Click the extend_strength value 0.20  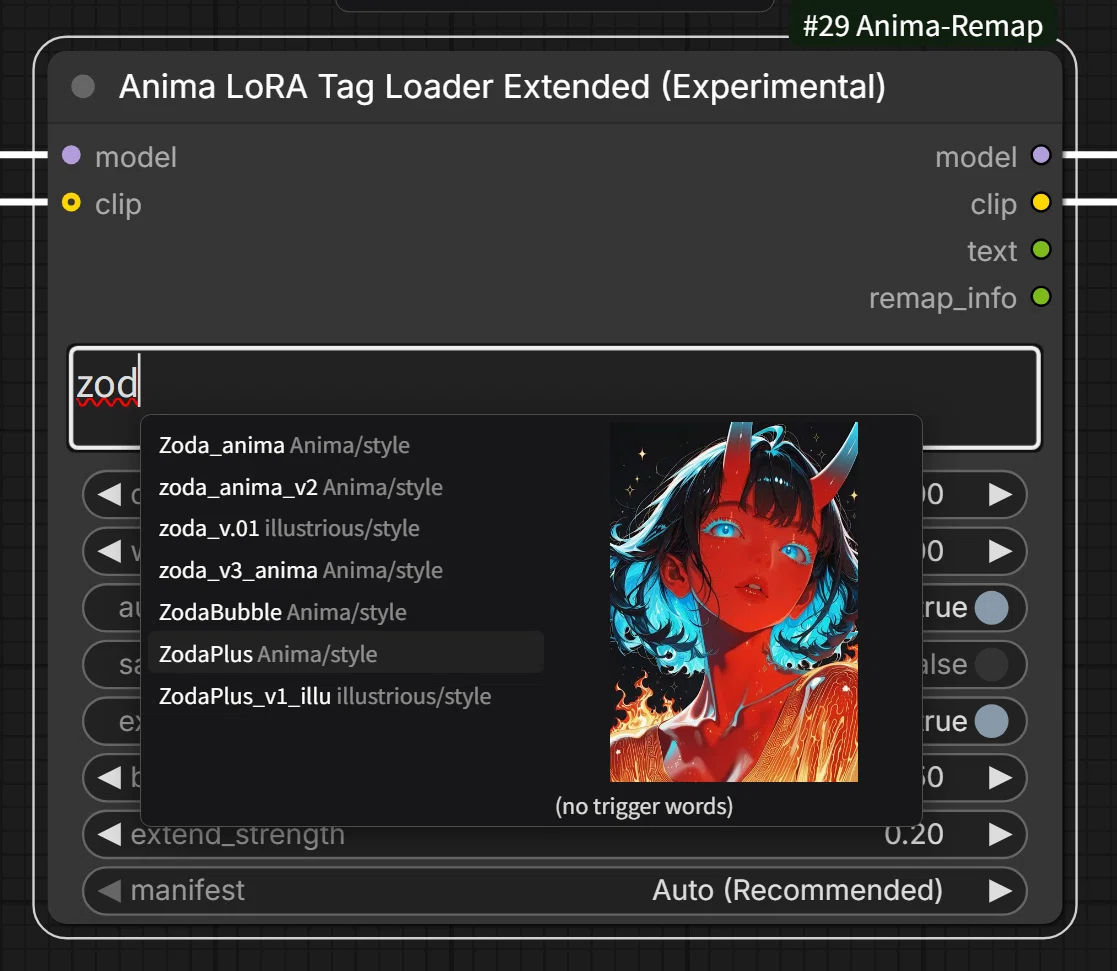pos(914,835)
